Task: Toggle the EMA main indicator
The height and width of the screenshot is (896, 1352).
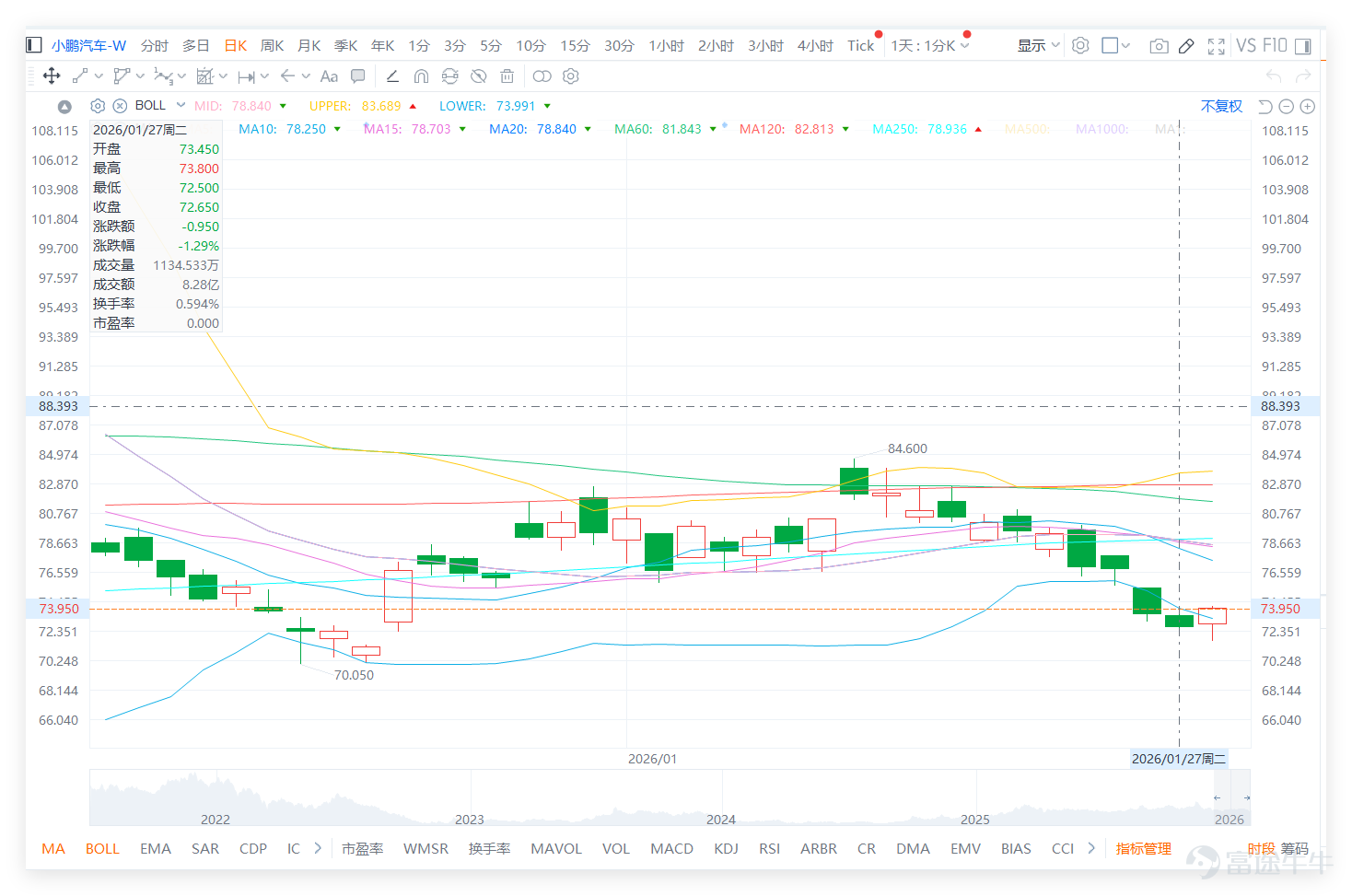Action: pyautogui.click(x=156, y=848)
